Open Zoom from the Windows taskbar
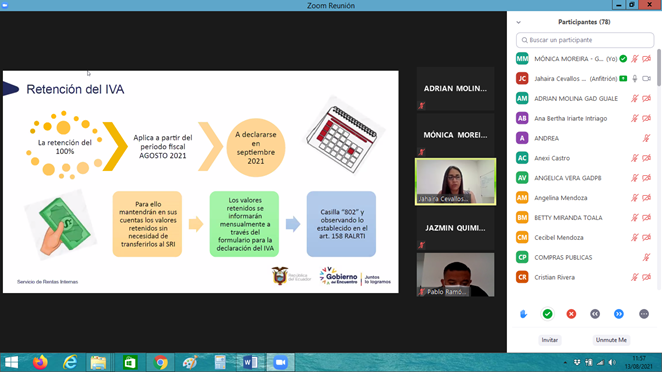 click(x=280, y=362)
